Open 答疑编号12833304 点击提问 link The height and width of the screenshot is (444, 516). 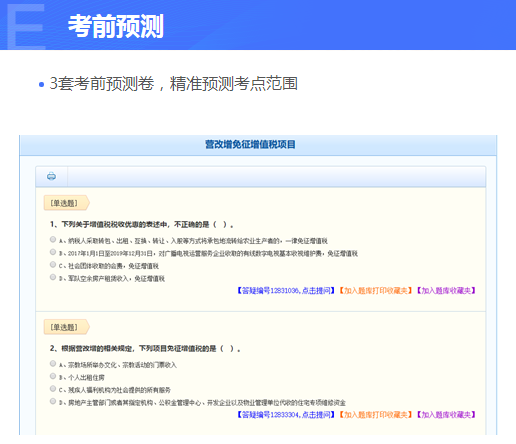click(x=286, y=415)
